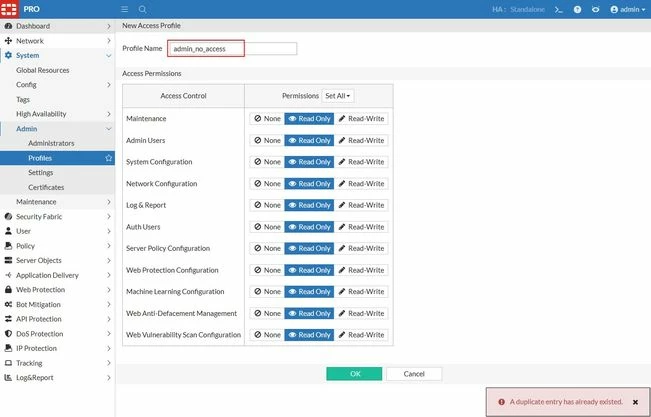The image size is (651, 417).
Task: Expand the Maintenance menu chevron
Action: 109,202
